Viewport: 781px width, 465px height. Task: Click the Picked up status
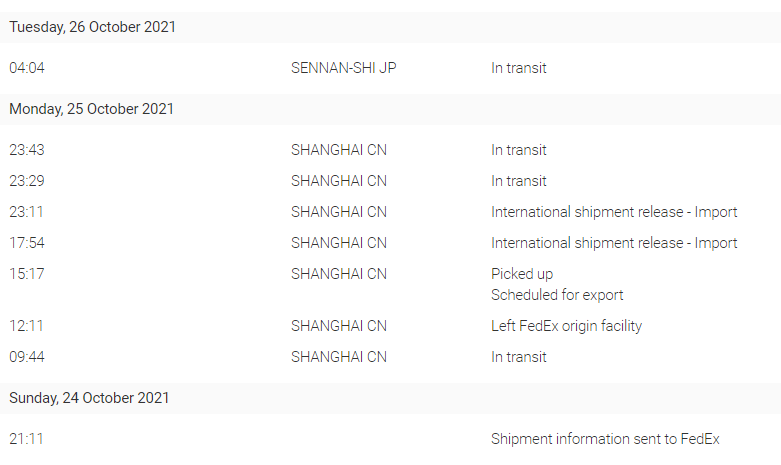[x=522, y=274]
